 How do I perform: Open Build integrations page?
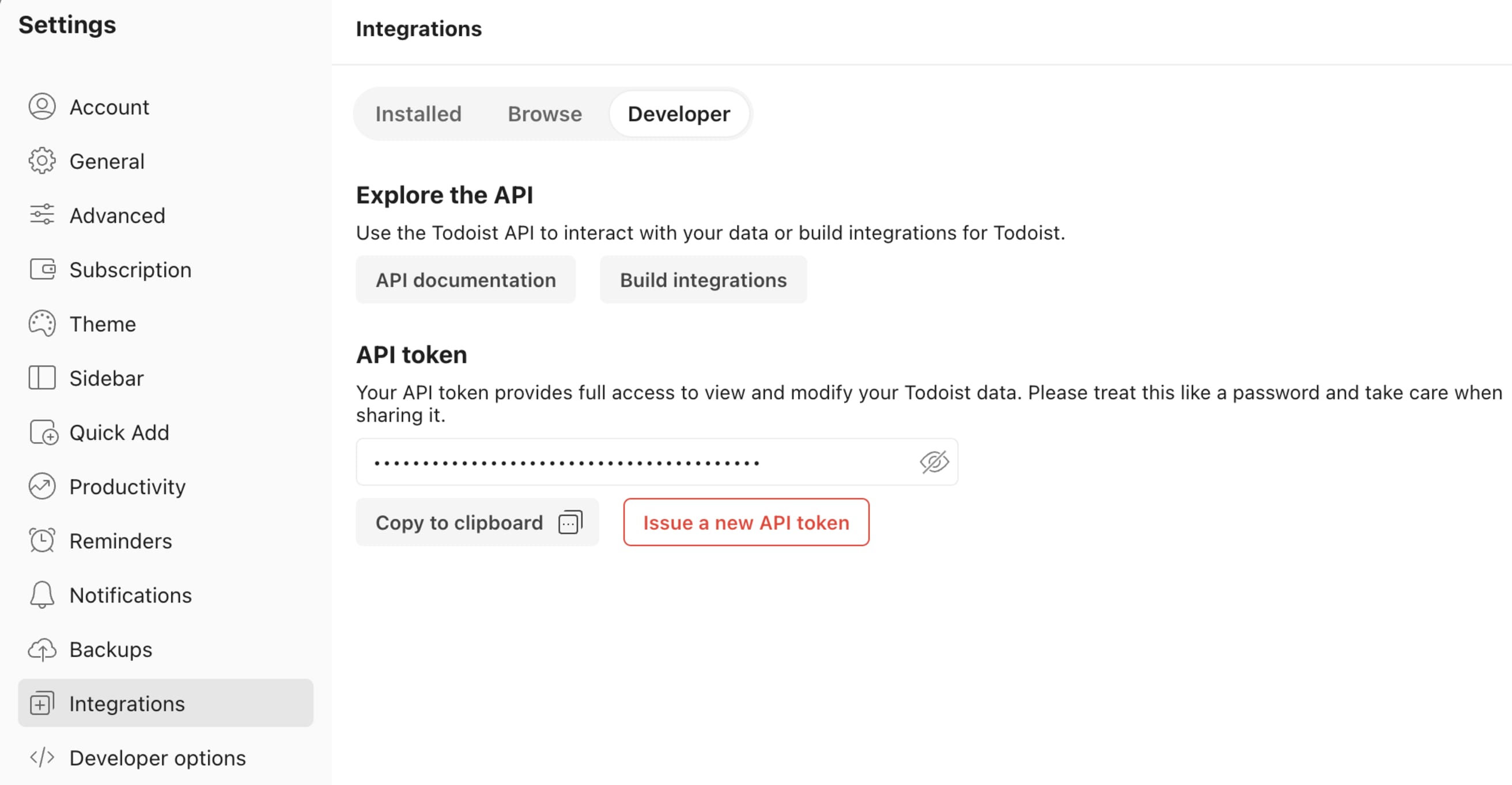(703, 279)
